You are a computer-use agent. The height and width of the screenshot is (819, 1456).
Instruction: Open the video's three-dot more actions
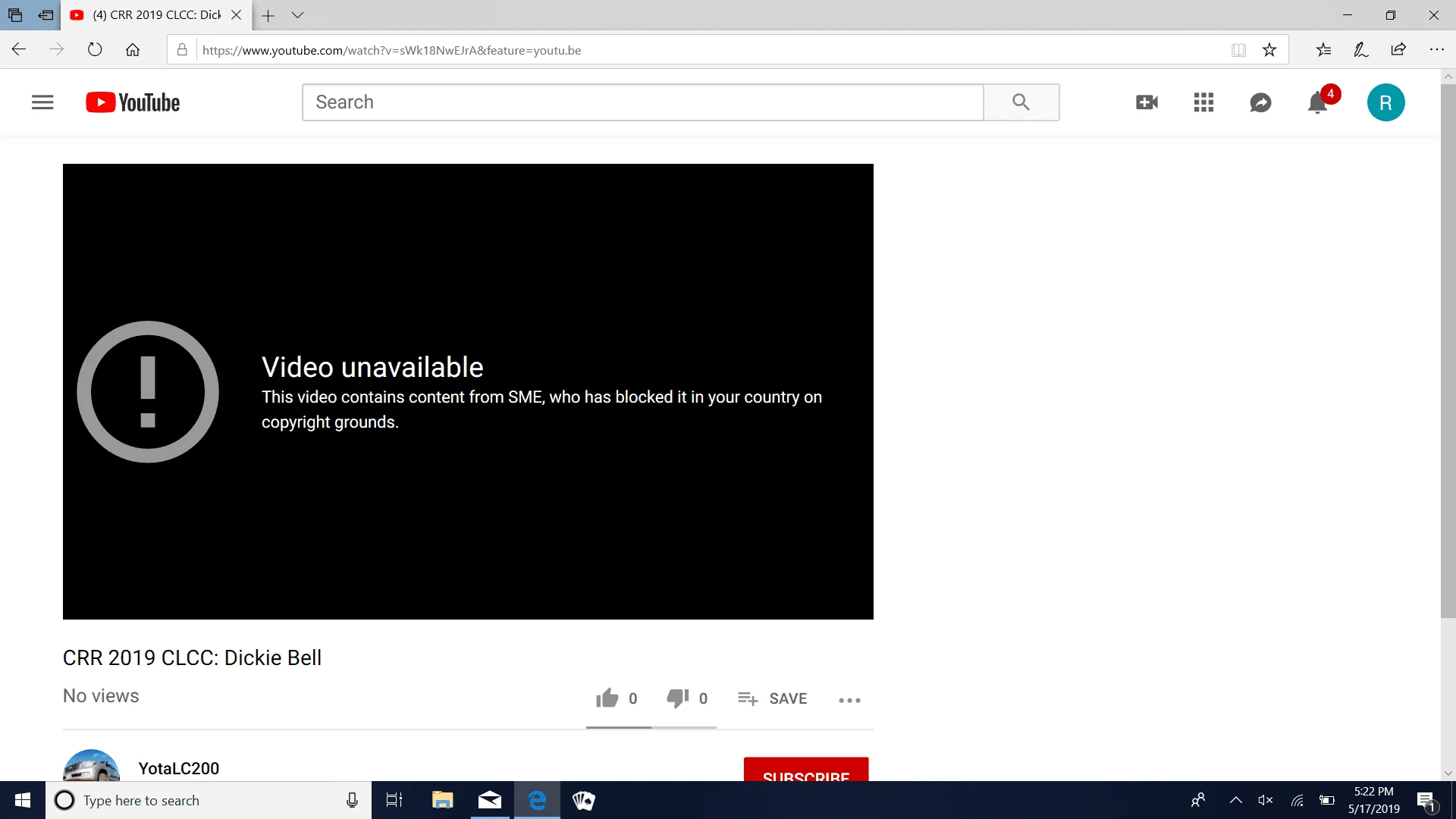coord(849,700)
